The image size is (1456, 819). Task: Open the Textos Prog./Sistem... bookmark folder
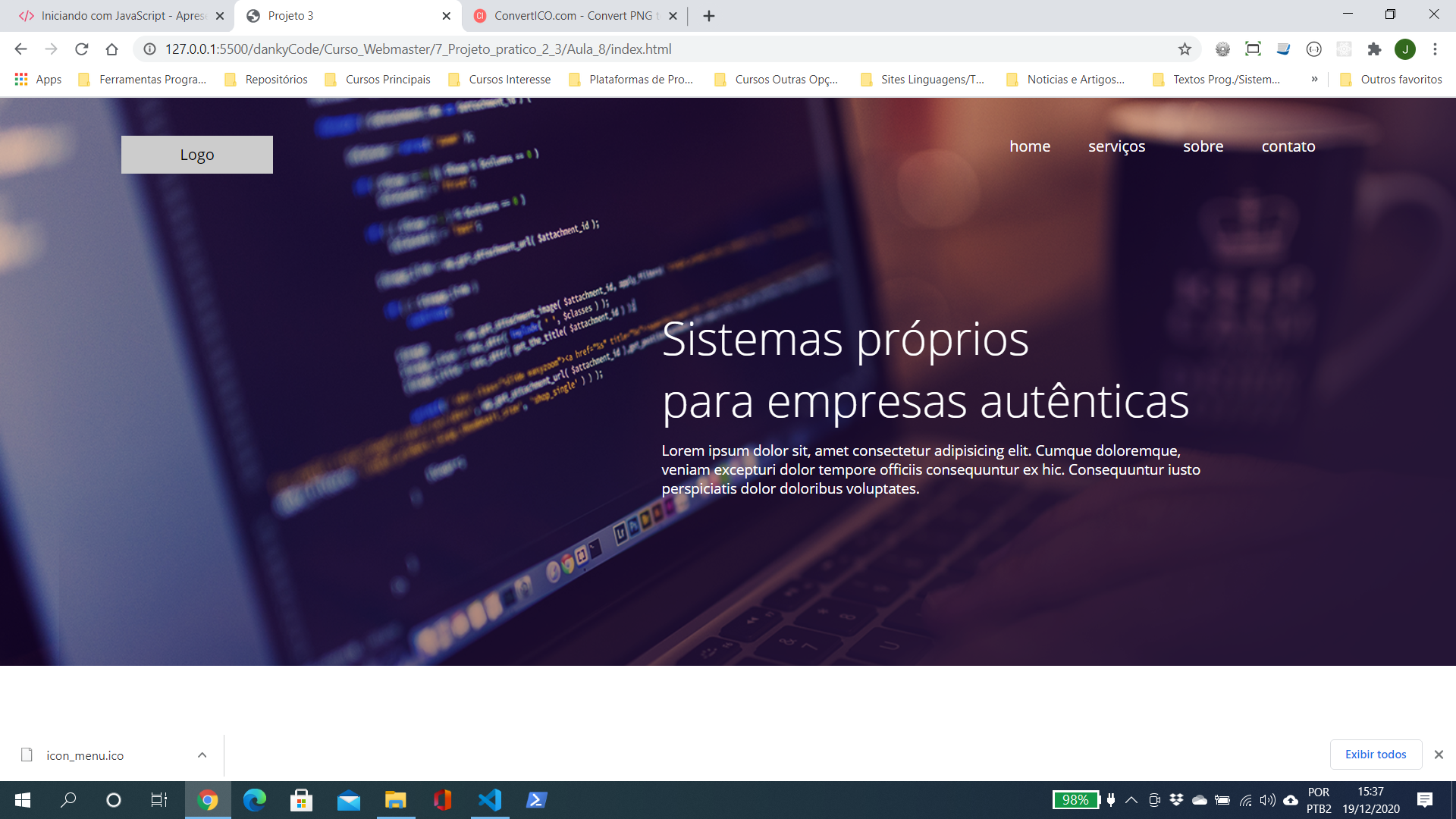tap(1216, 80)
